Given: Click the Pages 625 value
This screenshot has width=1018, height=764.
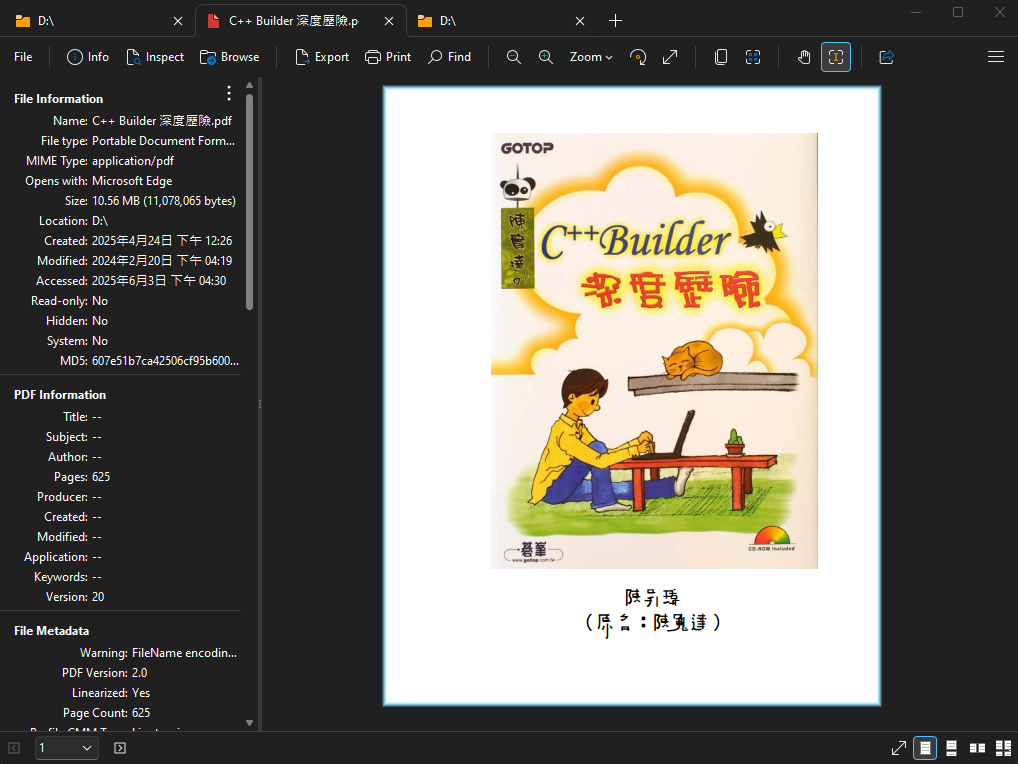Looking at the screenshot, I should pyautogui.click(x=101, y=477).
